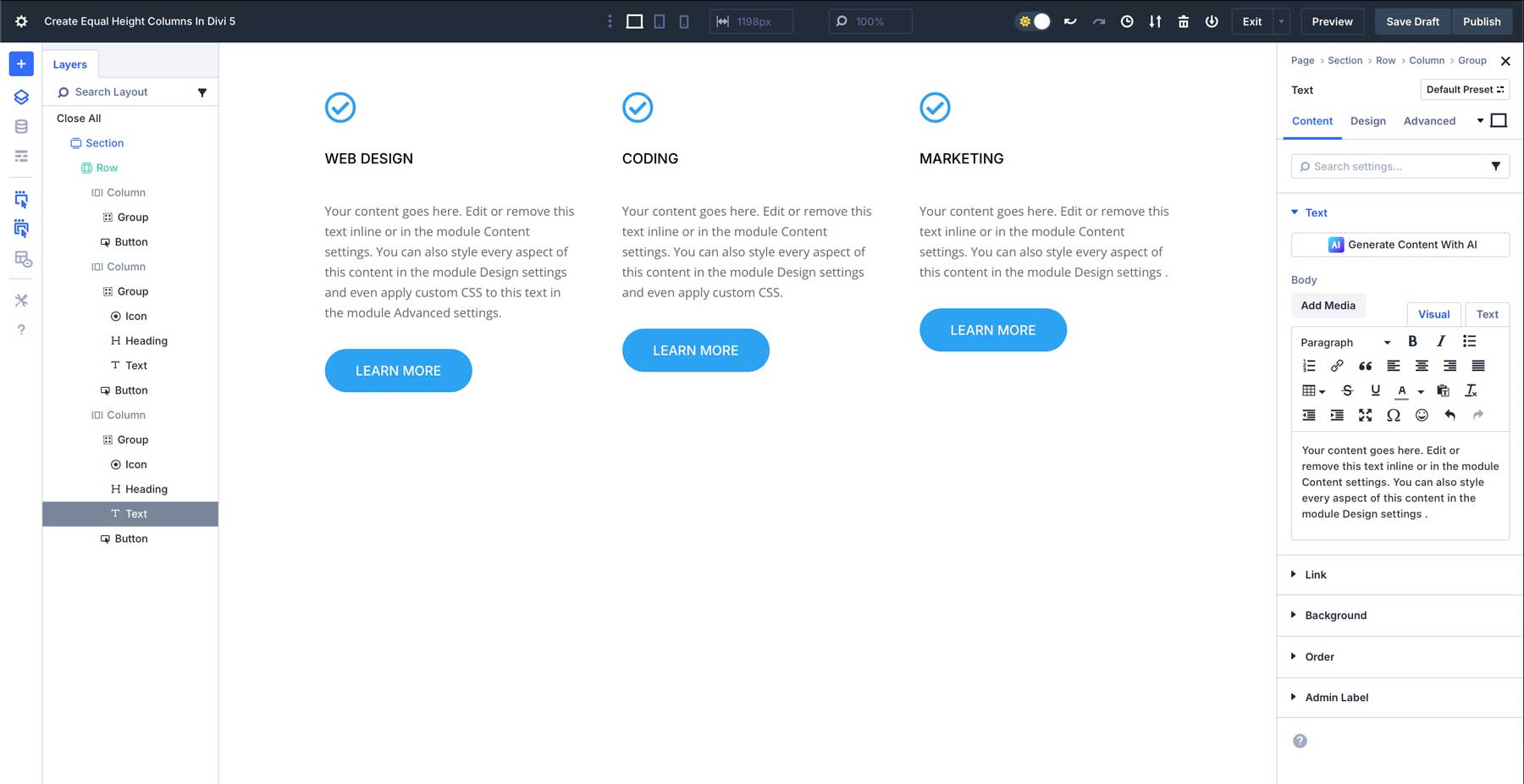Click the Publish button
This screenshot has width=1524, height=784.
[x=1482, y=21]
